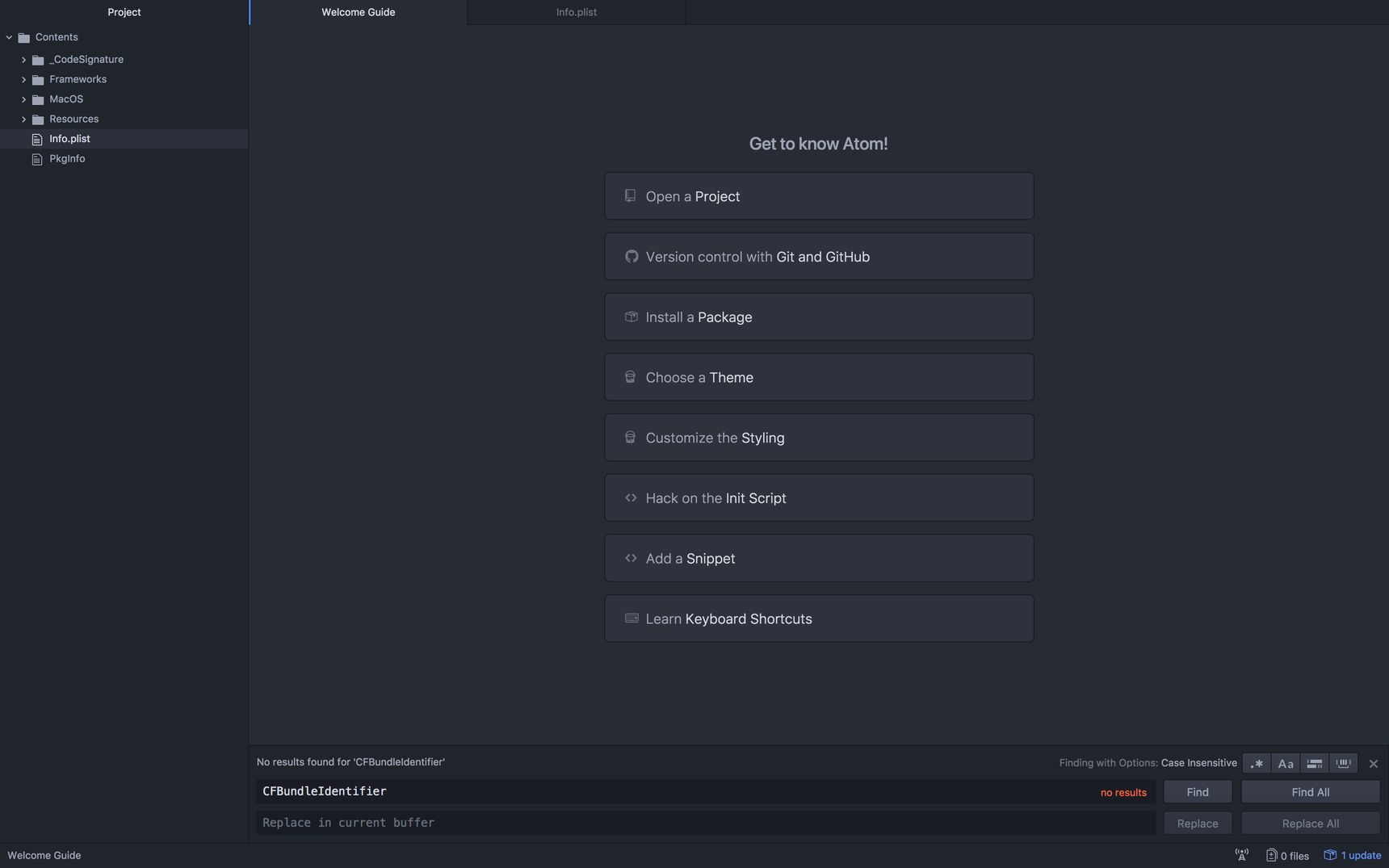Image resolution: width=1389 pixels, height=868 pixels.
Task: Toggle the Whole Word option button
Action: pos(1344,763)
